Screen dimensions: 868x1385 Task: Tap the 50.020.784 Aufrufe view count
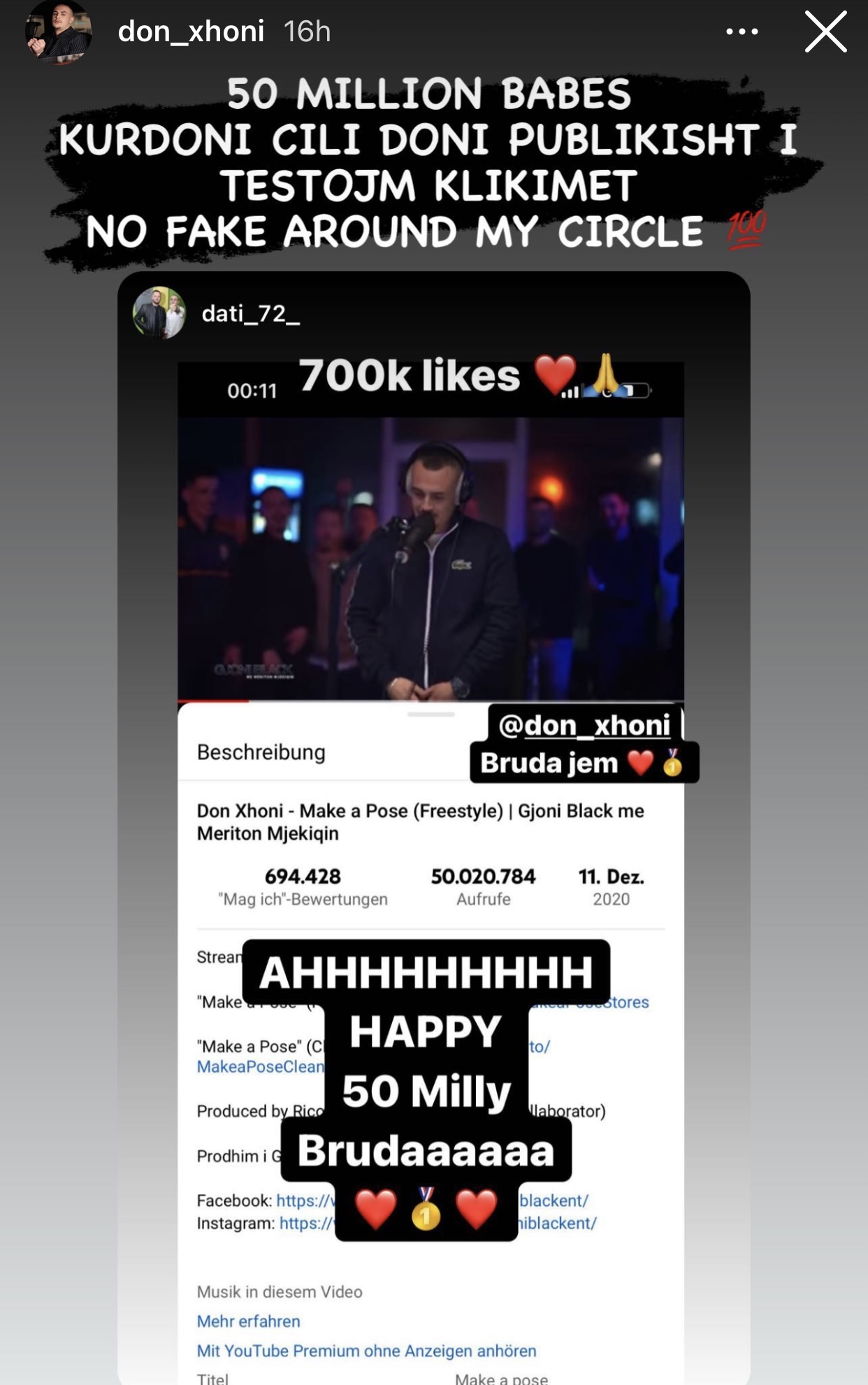(x=483, y=887)
